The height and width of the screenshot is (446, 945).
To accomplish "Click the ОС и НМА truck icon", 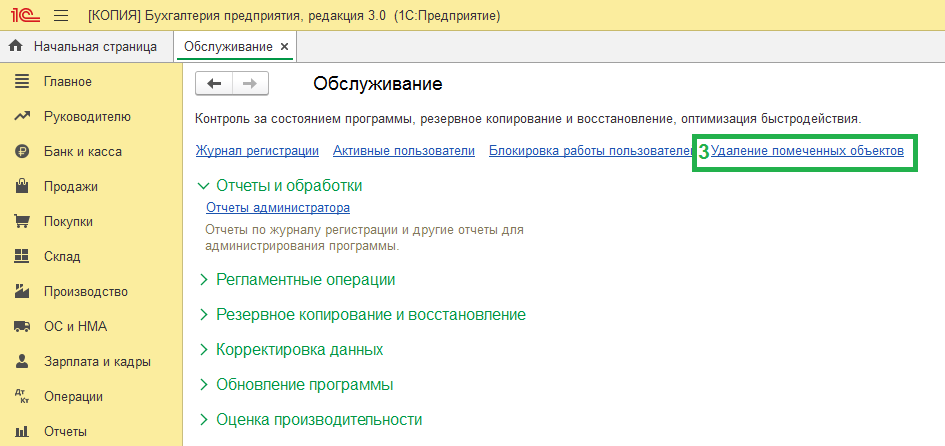I will tap(22, 327).
